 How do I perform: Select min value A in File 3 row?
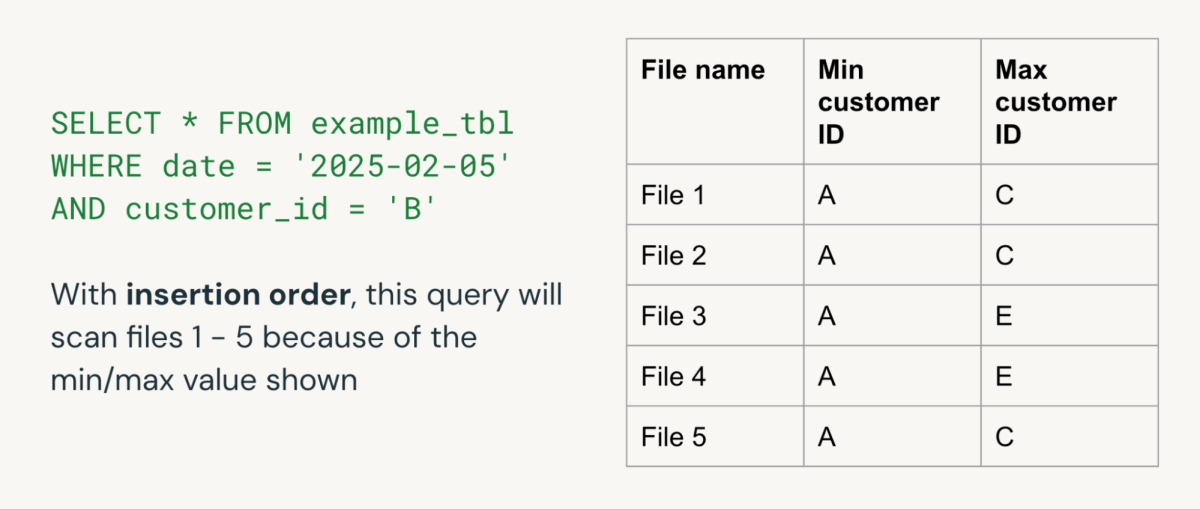tap(827, 316)
